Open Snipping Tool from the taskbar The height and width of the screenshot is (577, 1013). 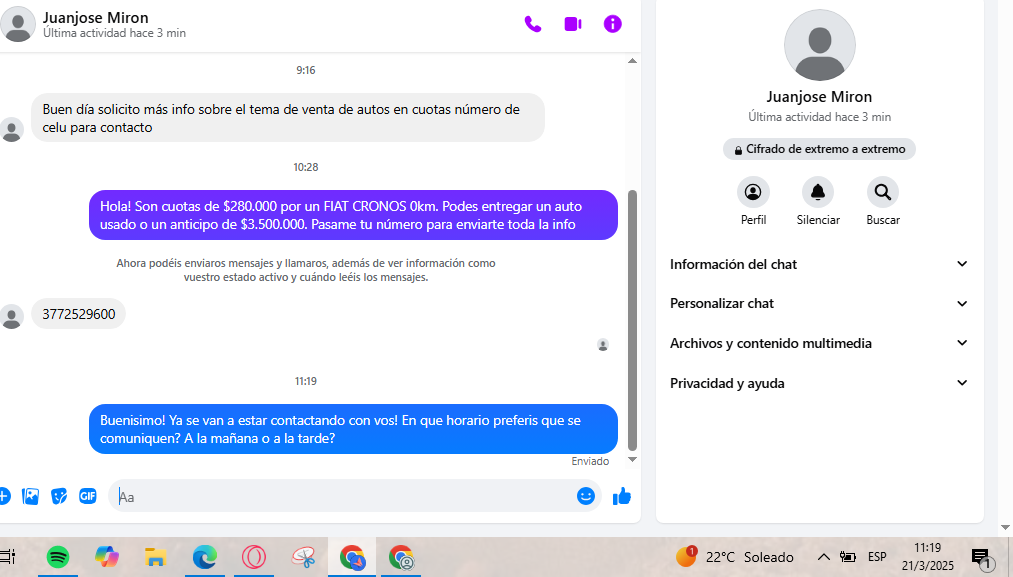pyautogui.click(x=303, y=557)
